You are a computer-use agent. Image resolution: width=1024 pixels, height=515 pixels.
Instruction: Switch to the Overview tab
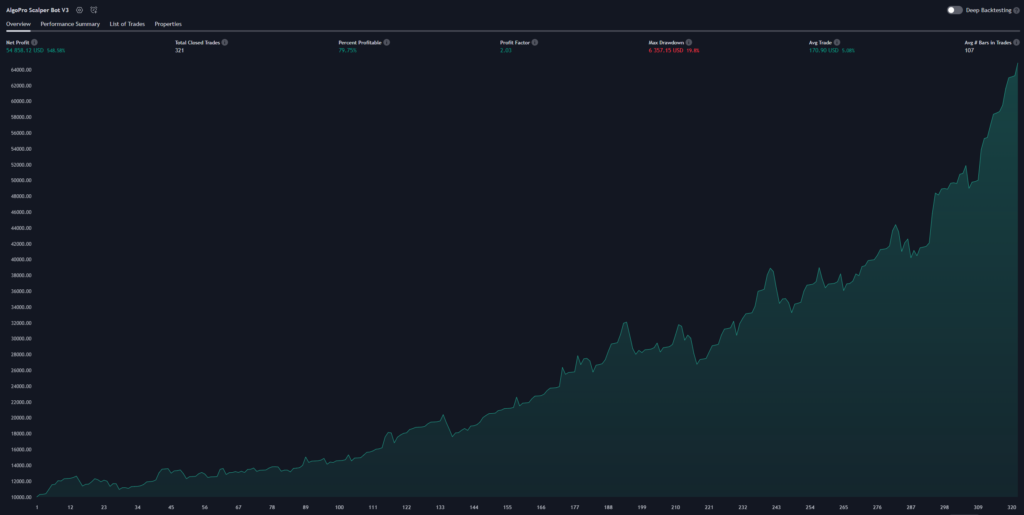tap(18, 23)
